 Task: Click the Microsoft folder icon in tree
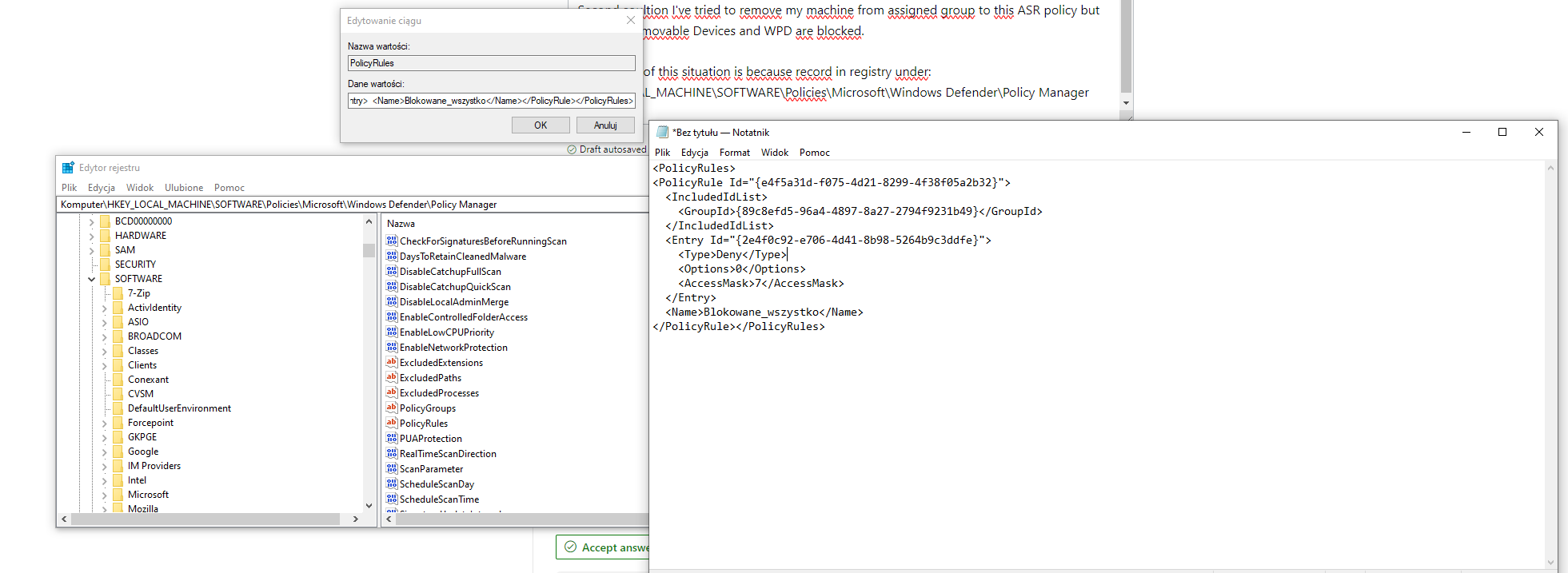[x=118, y=495]
